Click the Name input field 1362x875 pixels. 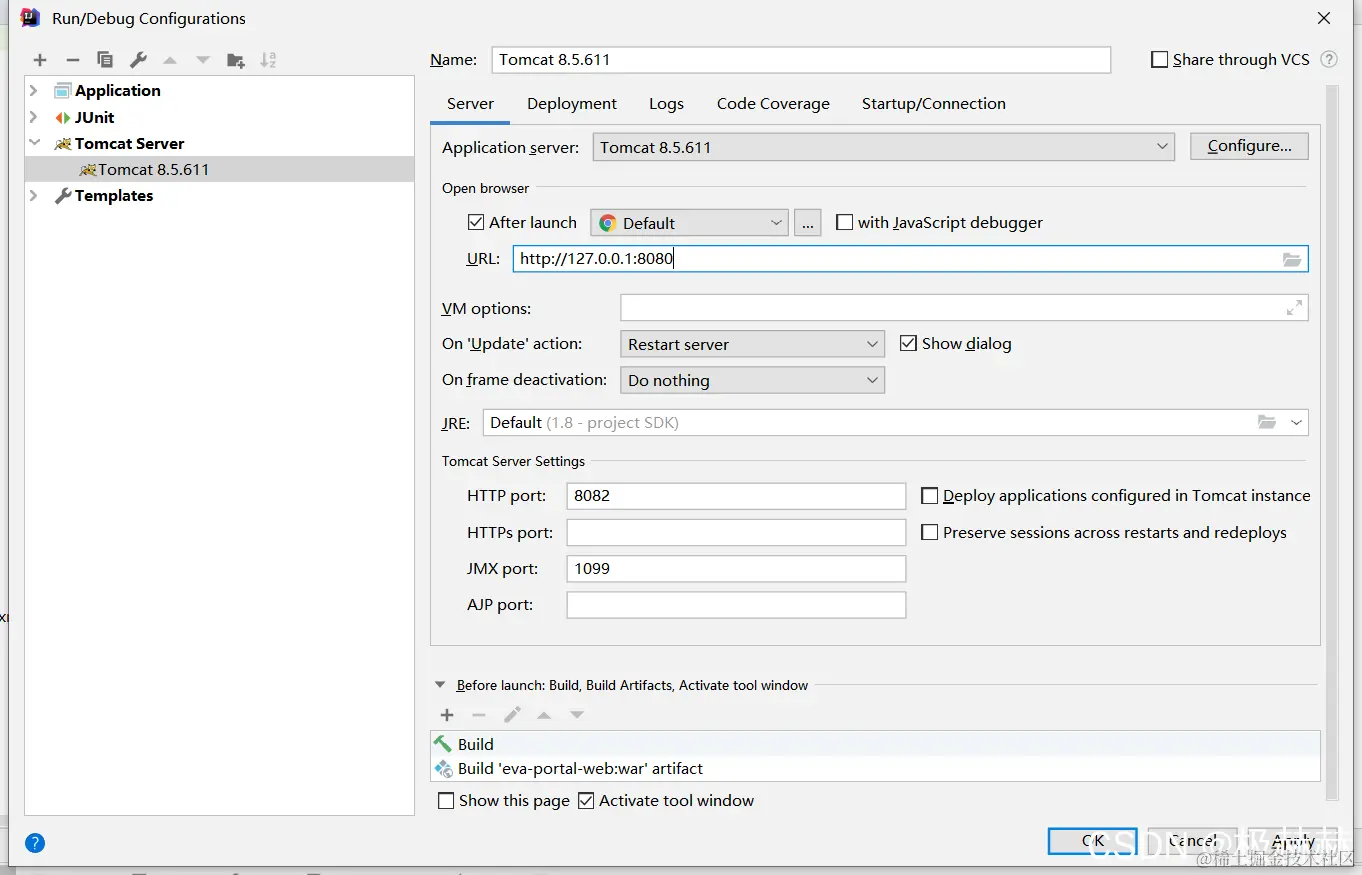(x=801, y=60)
